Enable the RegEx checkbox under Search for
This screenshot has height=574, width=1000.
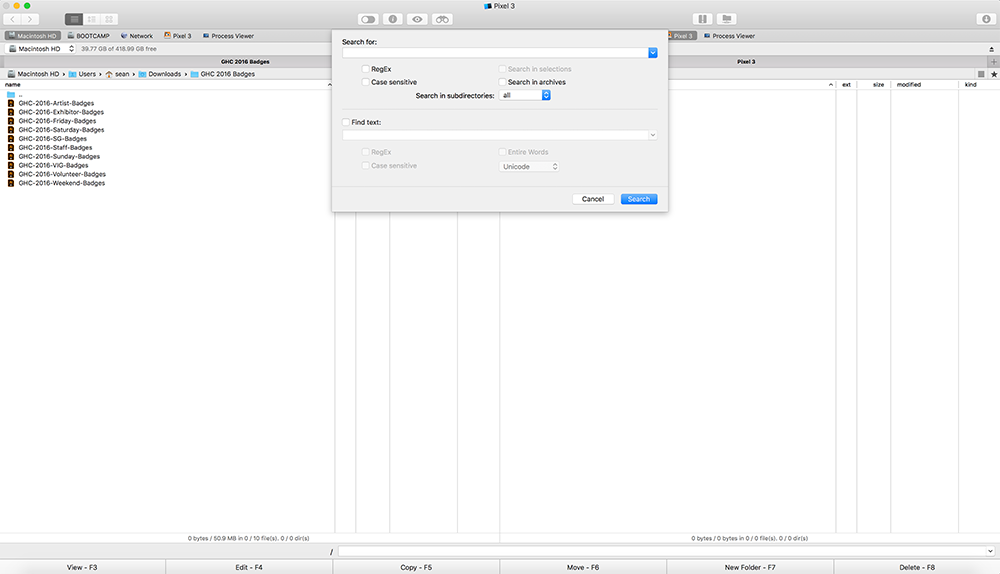366,69
